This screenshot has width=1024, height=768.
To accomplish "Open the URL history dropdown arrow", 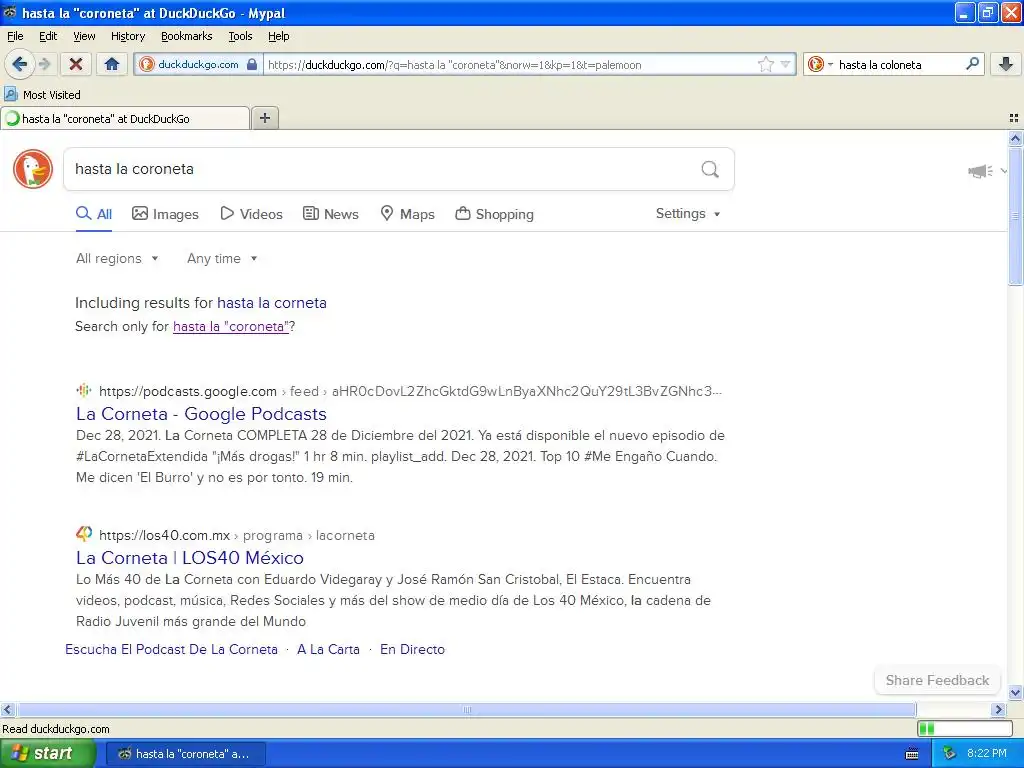I will click(x=786, y=64).
